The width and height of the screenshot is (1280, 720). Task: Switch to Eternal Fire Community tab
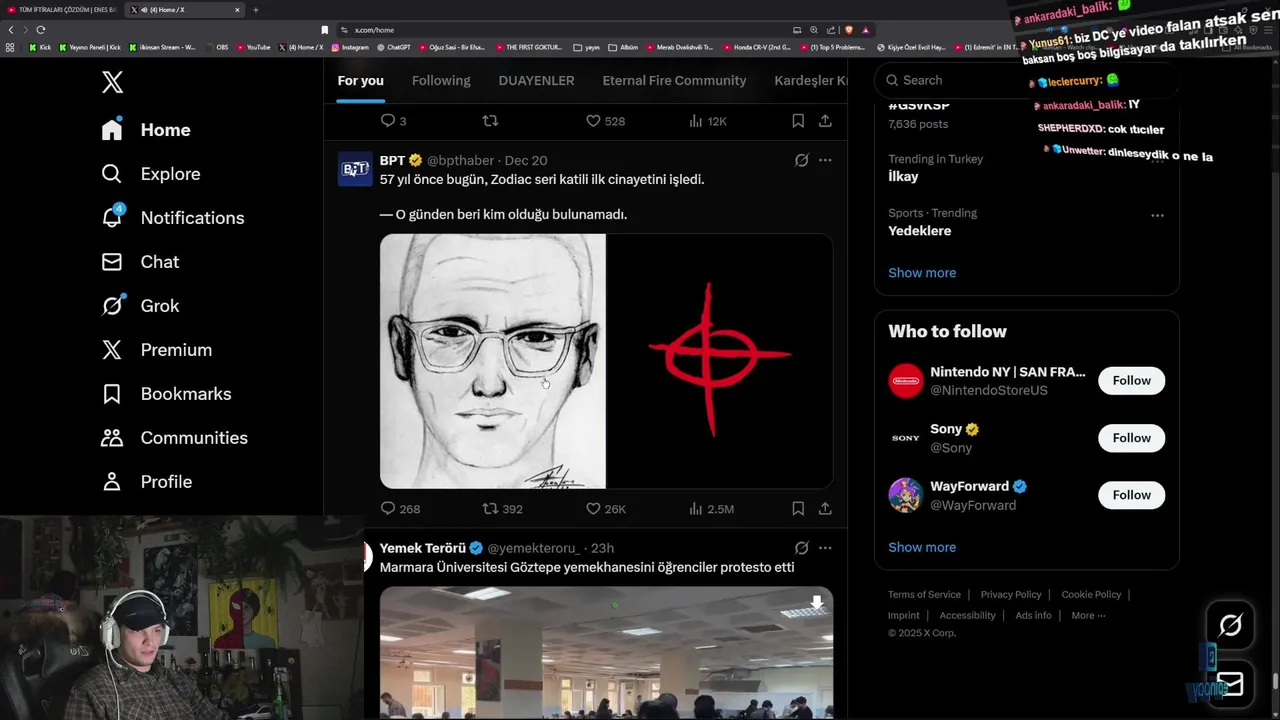click(x=674, y=80)
